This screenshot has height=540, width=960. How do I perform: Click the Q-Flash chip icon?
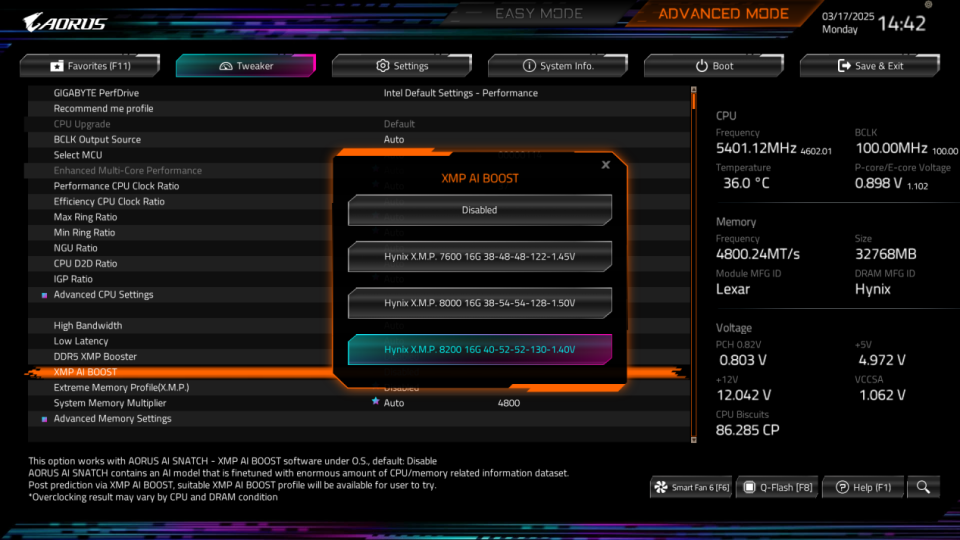pyautogui.click(x=749, y=487)
